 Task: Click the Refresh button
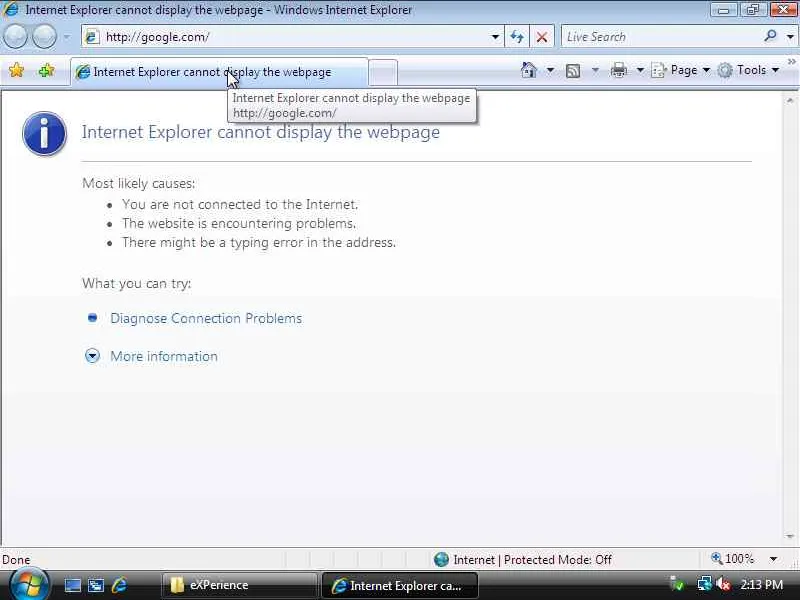pyautogui.click(x=517, y=37)
